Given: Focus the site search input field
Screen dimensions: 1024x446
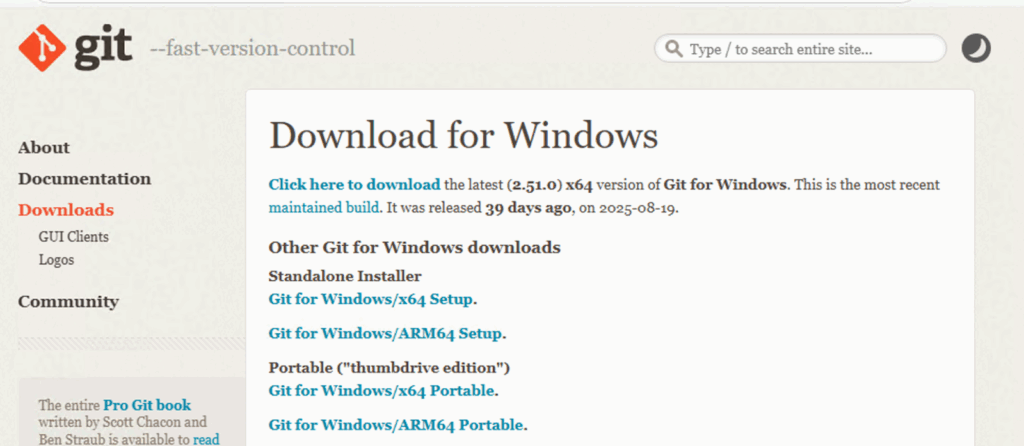Looking at the screenshot, I should coord(810,49).
